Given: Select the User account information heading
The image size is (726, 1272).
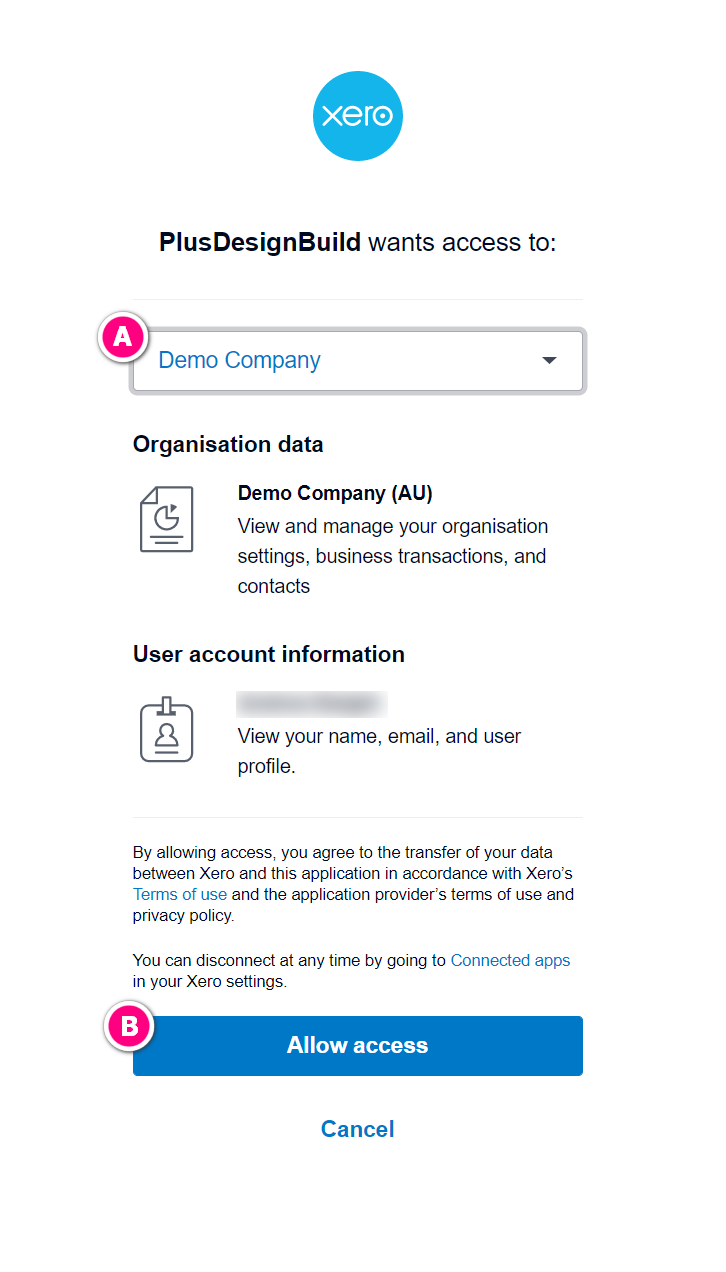Looking at the screenshot, I should click(269, 654).
